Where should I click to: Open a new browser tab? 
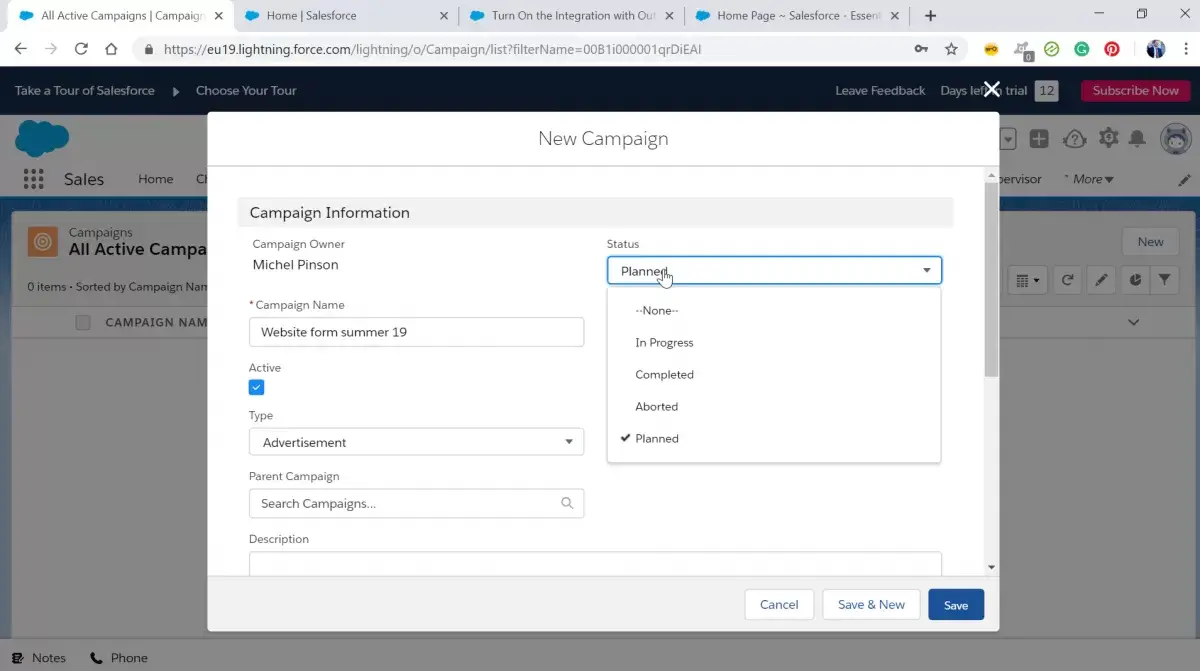(931, 15)
